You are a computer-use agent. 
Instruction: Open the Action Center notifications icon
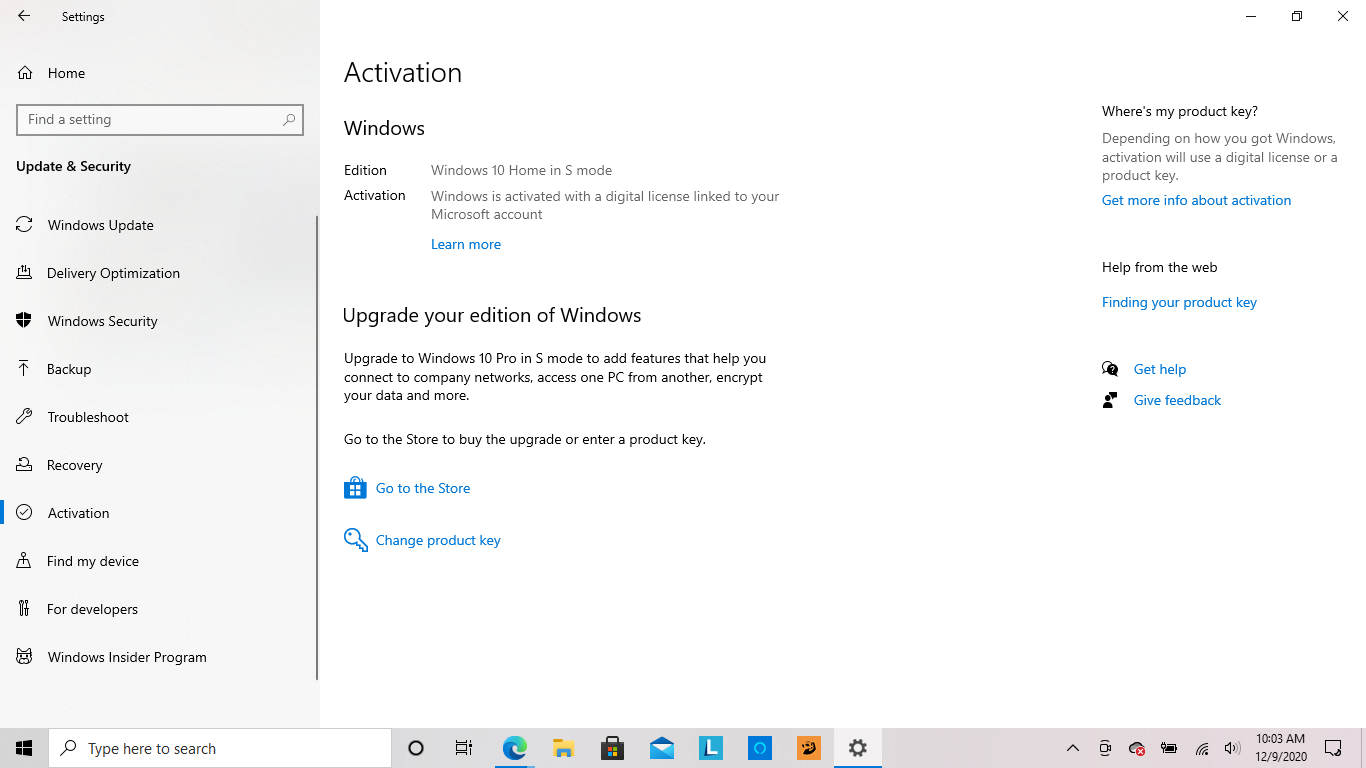1333,748
